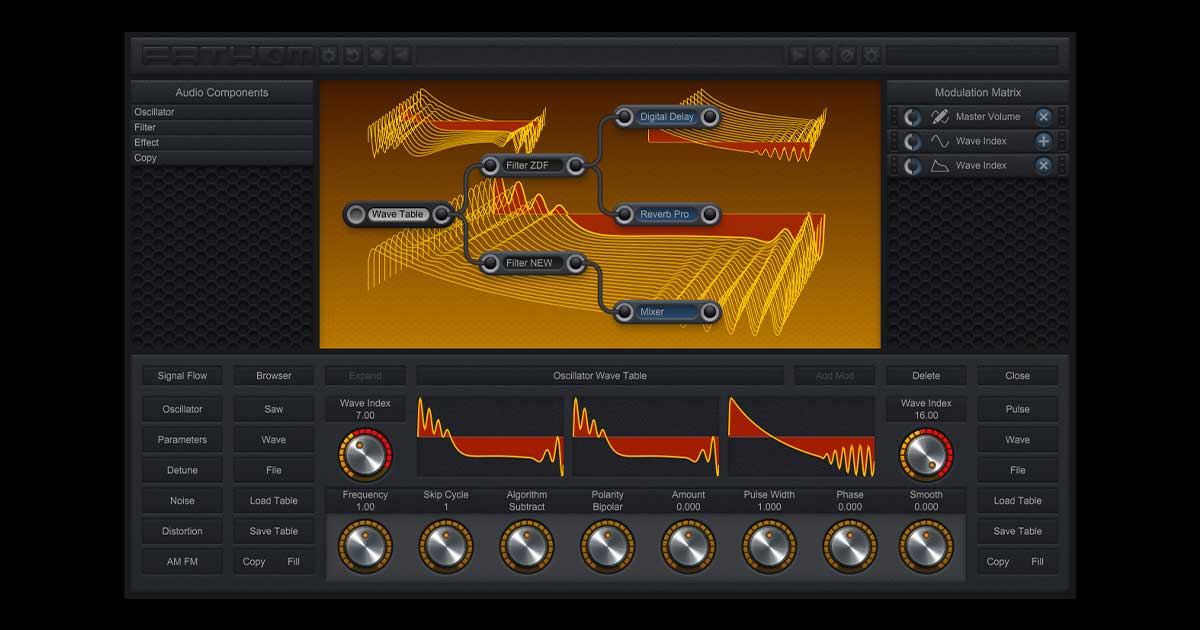This screenshot has height=630, width=1200.
Task: Click the Saw waveform button
Action: [274, 409]
